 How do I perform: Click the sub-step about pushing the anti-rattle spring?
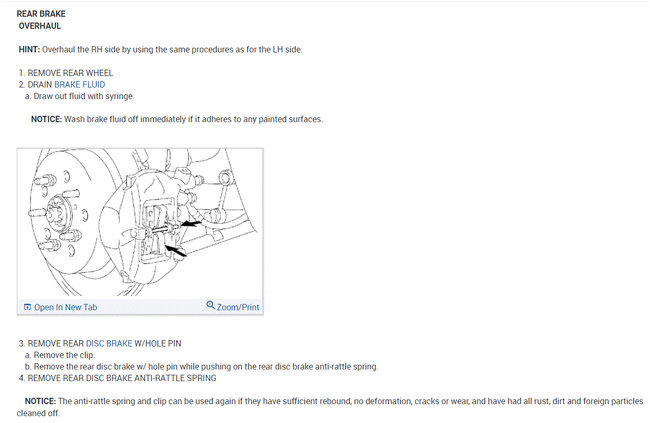tap(201, 367)
